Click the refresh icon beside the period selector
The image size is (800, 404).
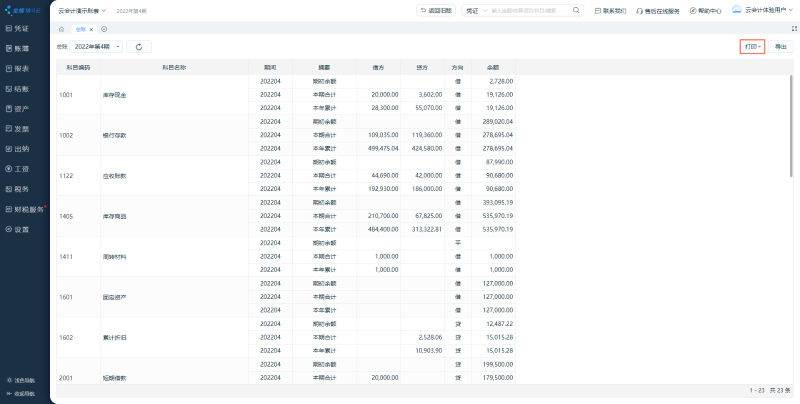coord(138,47)
